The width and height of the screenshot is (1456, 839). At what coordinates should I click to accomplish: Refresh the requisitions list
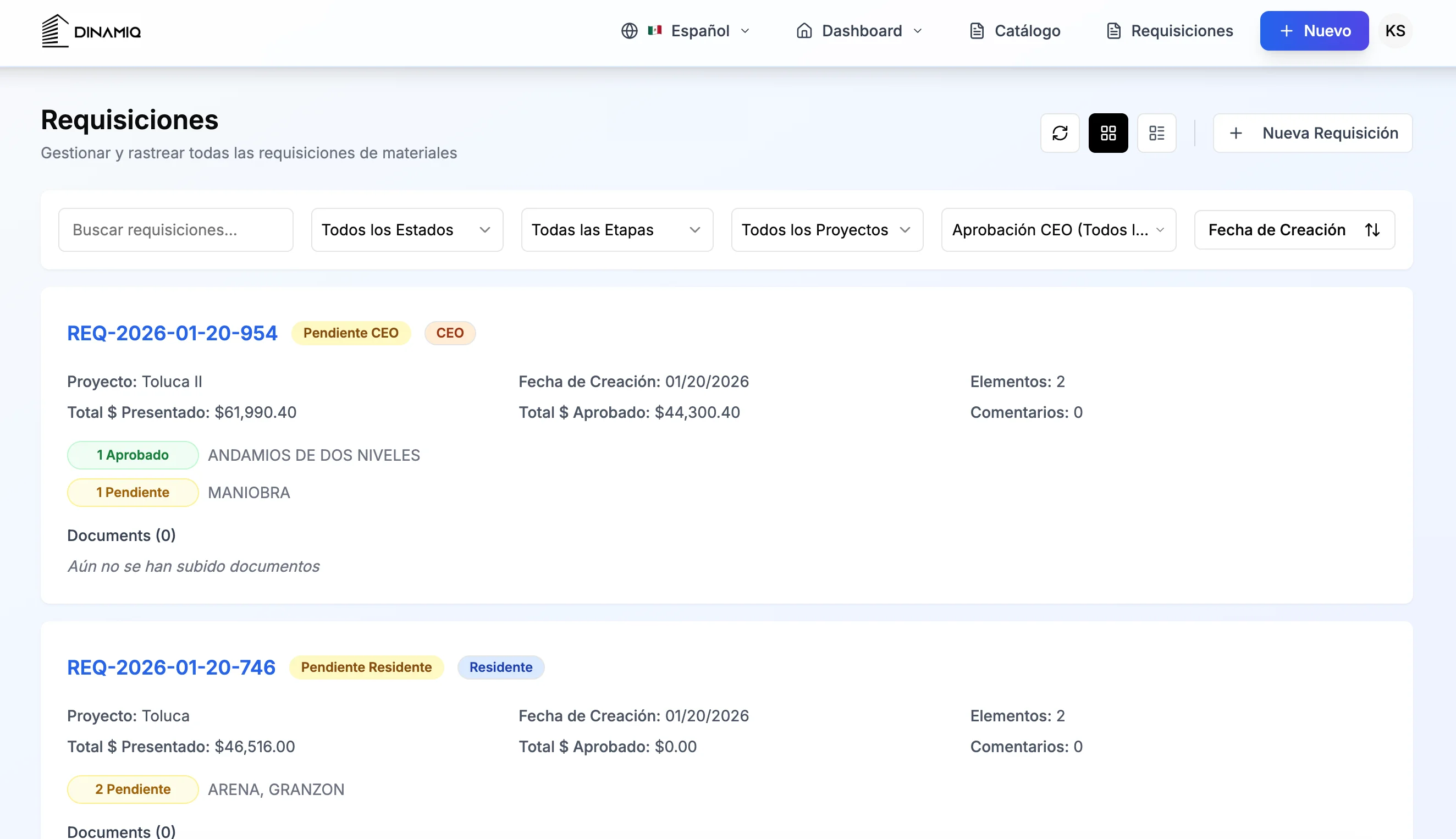[x=1060, y=133]
